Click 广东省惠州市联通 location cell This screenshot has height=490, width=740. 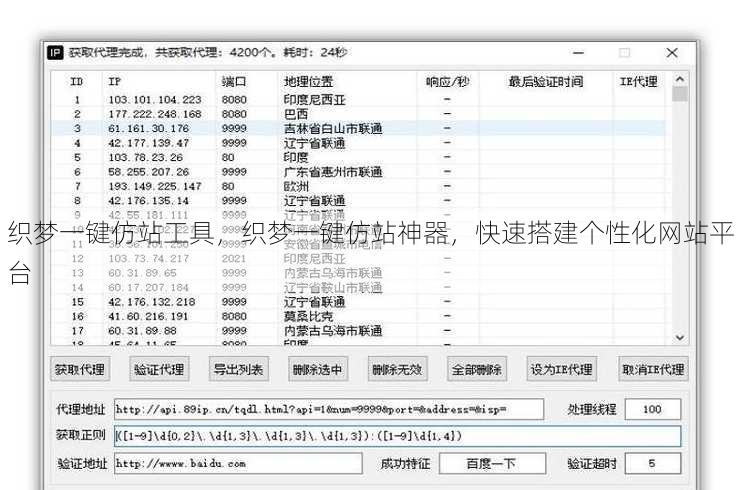(333, 172)
